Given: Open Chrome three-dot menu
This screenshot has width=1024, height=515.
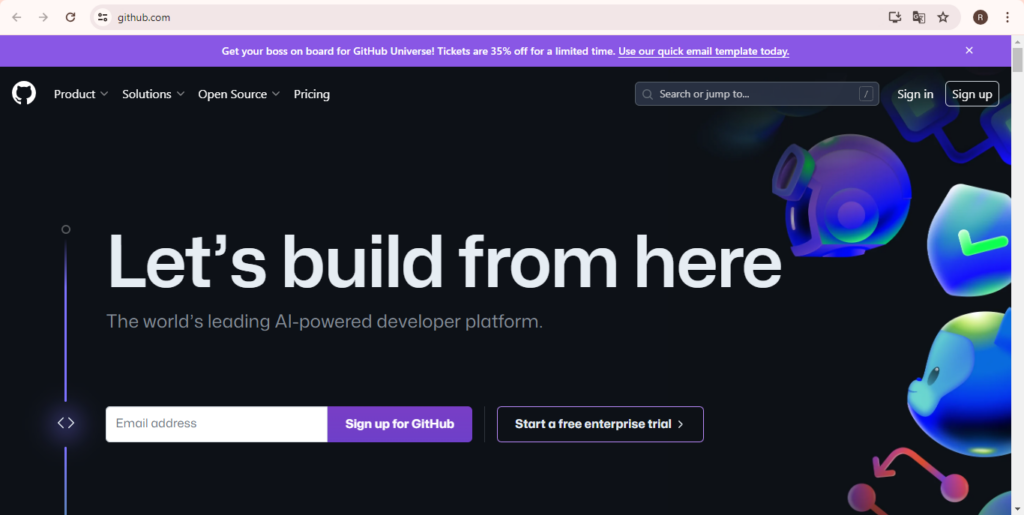Looking at the screenshot, I should tap(1006, 18).
